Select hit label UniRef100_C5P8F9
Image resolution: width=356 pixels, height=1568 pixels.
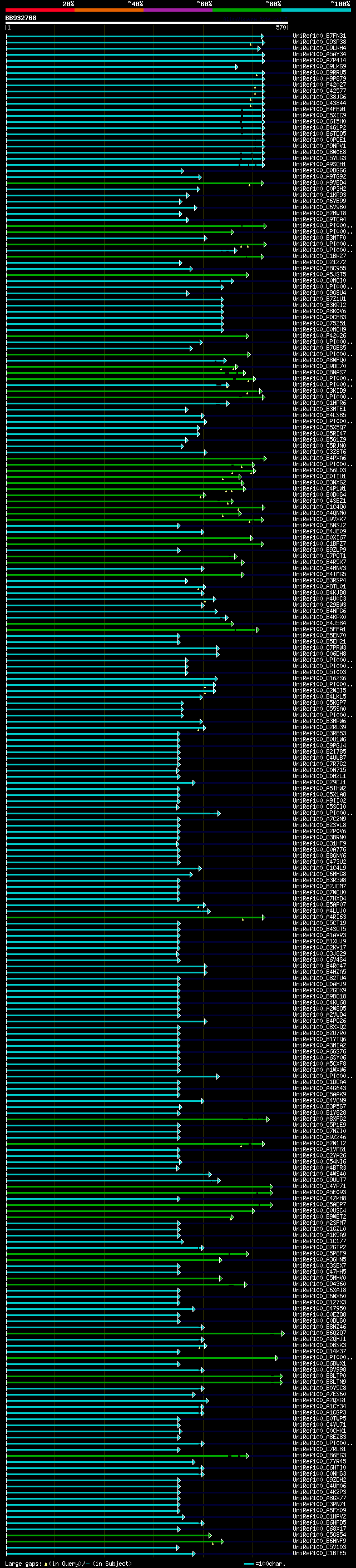point(319,1254)
